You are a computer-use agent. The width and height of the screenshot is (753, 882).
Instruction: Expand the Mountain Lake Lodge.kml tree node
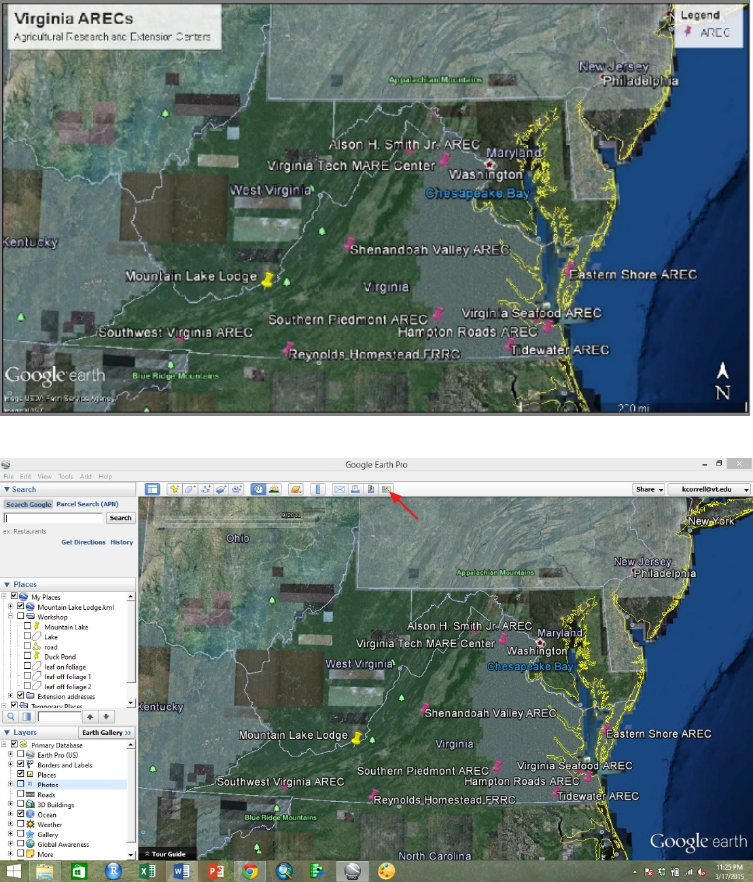tap(10, 607)
